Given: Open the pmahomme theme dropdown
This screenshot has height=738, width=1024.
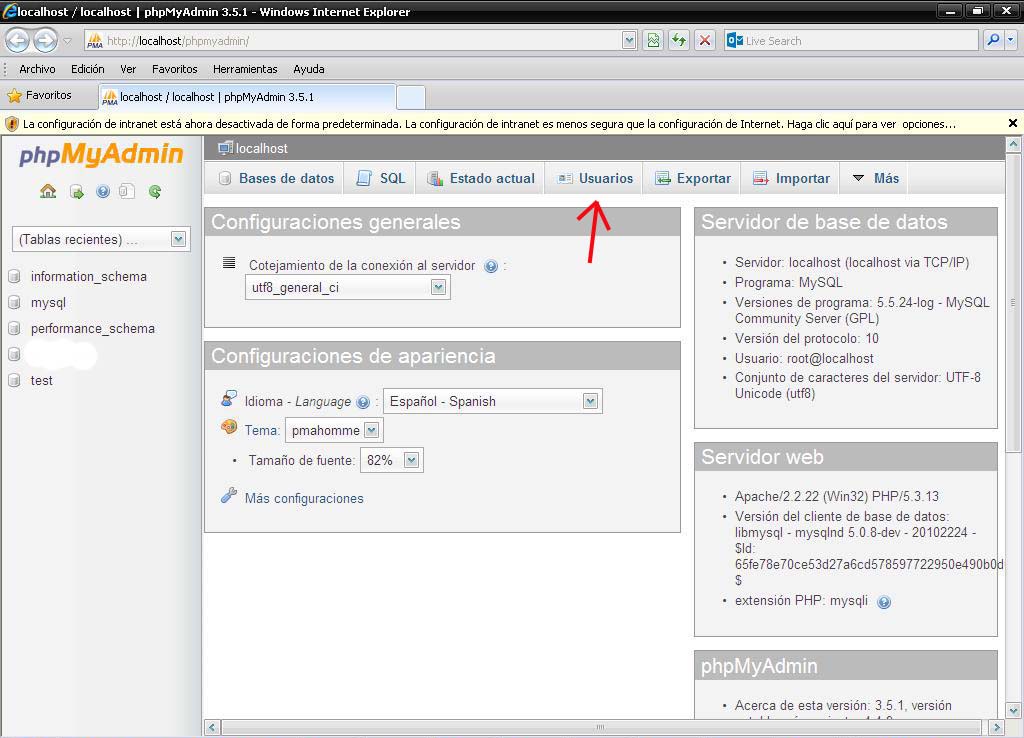Looking at the screenshot, I should (x=372, y=430).
